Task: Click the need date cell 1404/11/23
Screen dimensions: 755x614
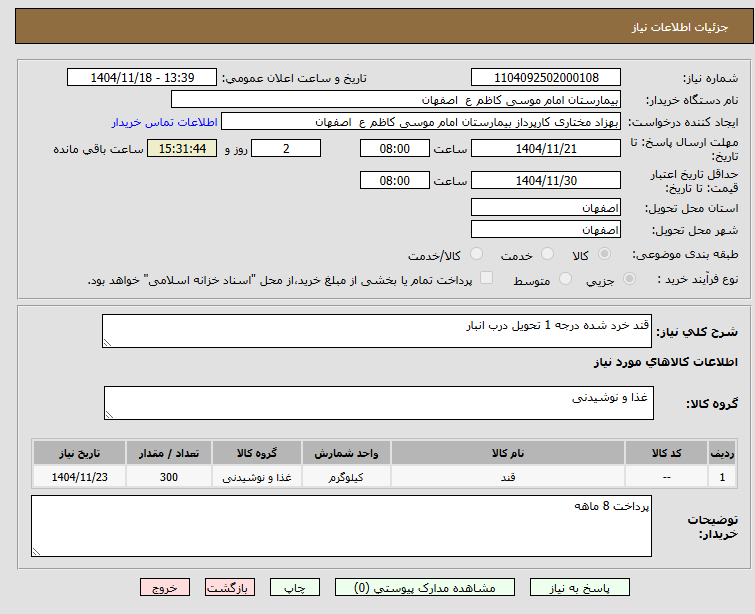Action: pyautogui.click(x=79, y=477)
